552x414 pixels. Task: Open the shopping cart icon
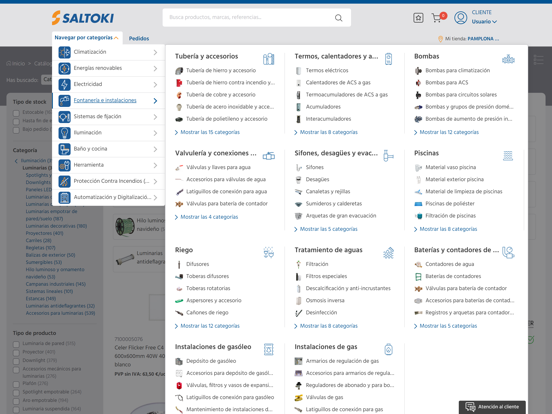click(437, 18)
